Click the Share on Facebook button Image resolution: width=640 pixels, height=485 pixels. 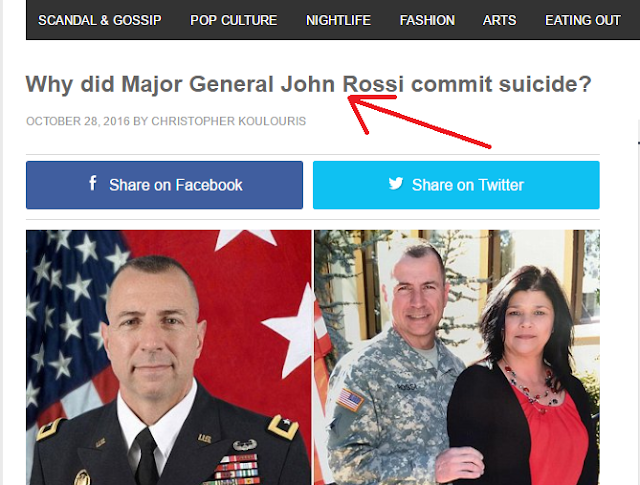pos(164,185)
